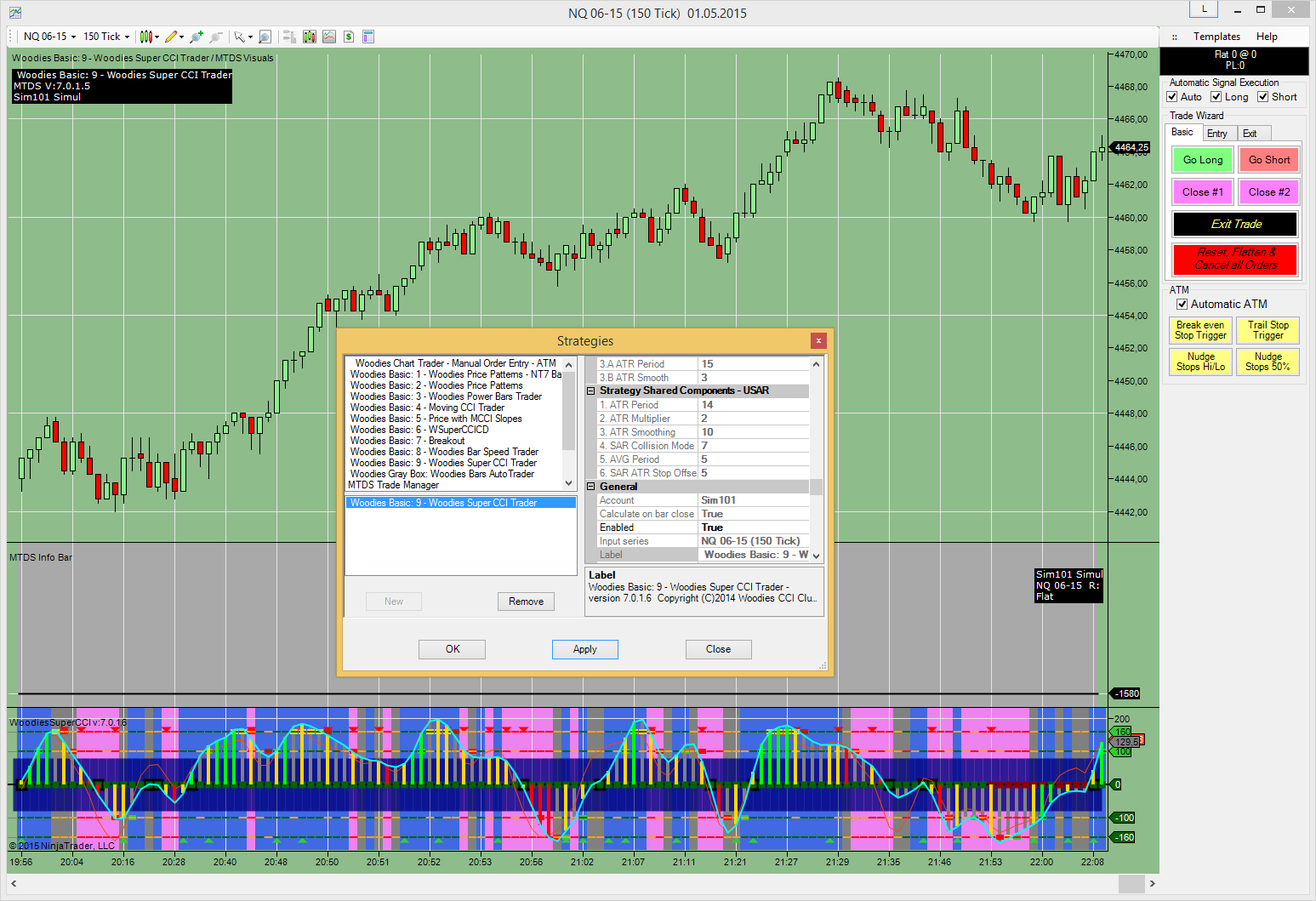Click the zoom frame magnifier icon
The width and height of the screenshot is (1316, 901).
tap(265, 37)
